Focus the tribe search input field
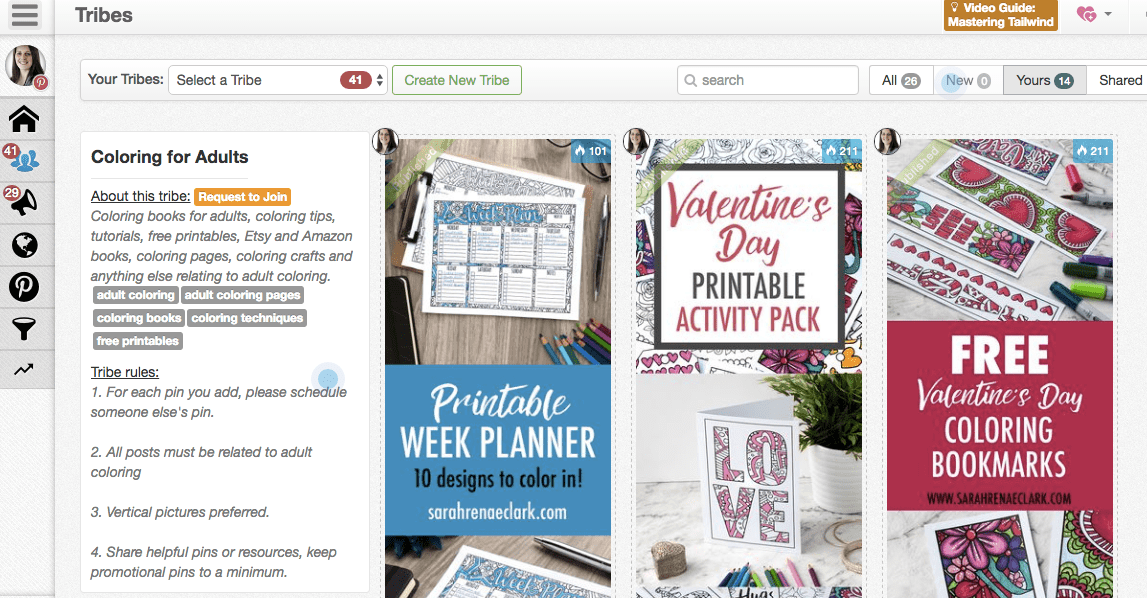Image resolution: width=1147 pixels, height=598 pixels. [768, 81]
